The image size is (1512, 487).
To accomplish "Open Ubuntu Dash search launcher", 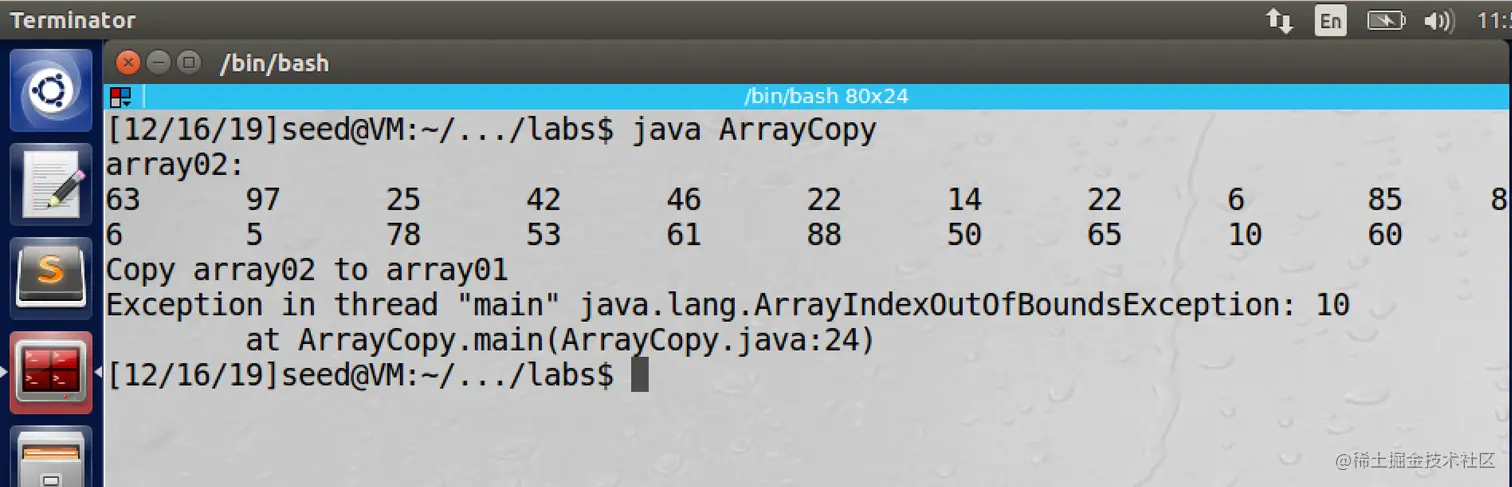I will coord(50,90).
